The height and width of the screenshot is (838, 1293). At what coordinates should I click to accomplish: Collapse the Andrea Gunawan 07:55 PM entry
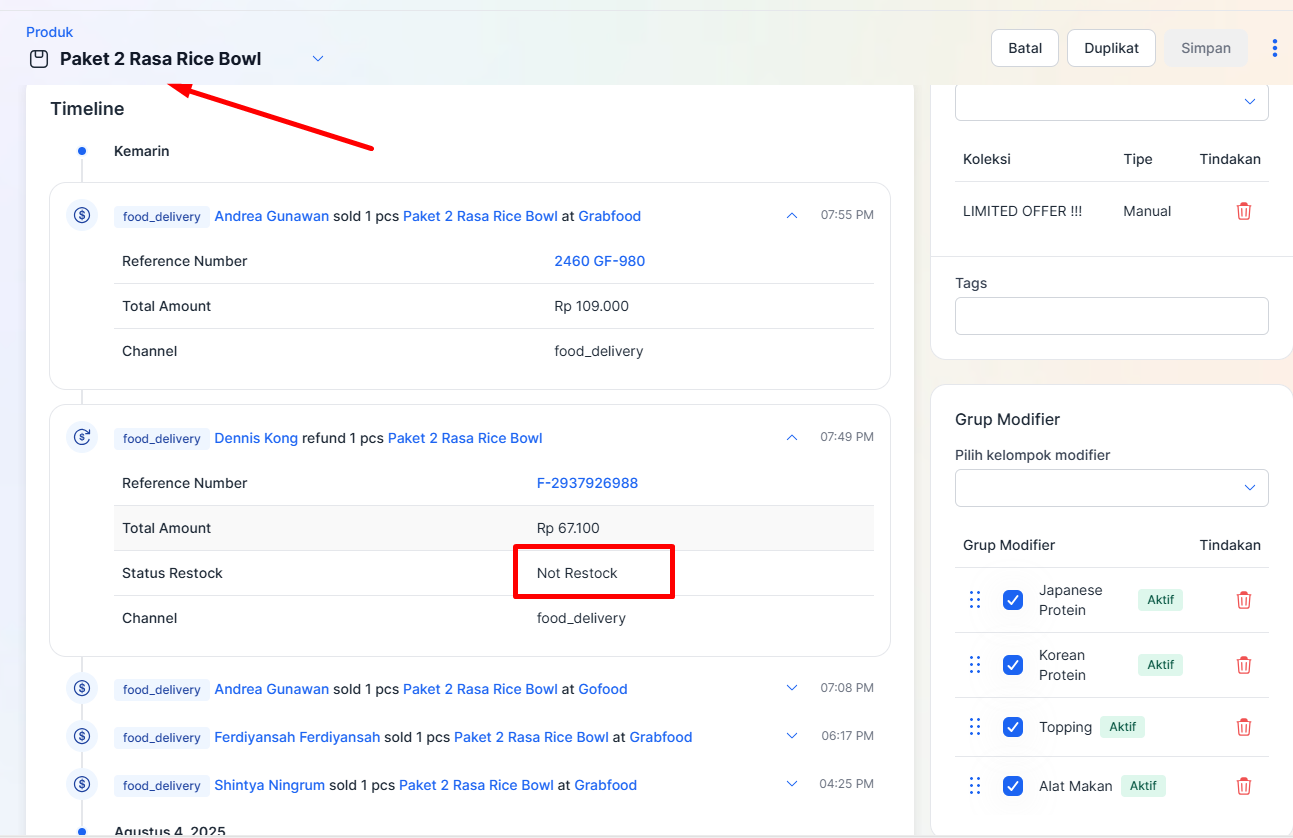pyautogui.click(x=791, y=215)
